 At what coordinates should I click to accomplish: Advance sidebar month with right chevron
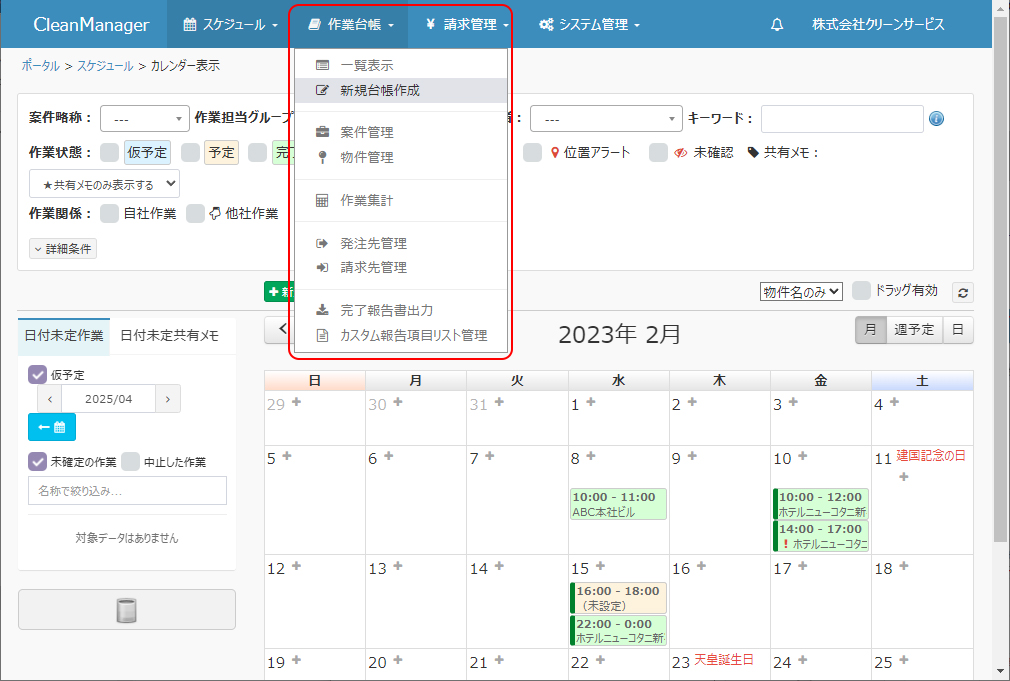coord(168,398)
